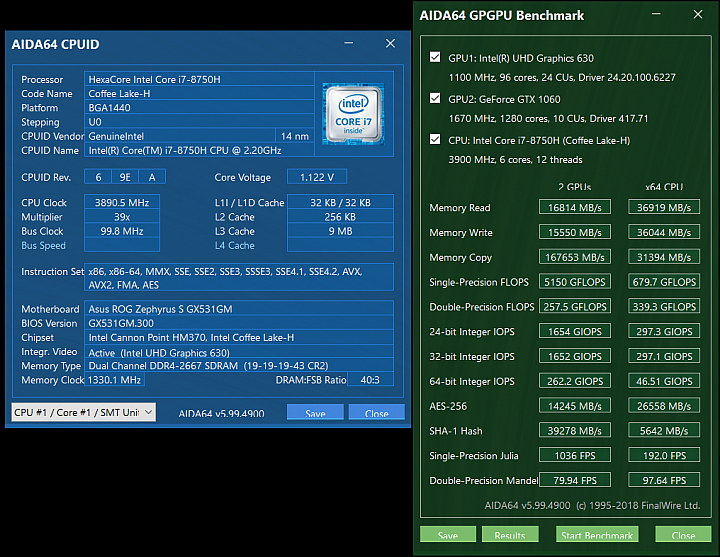Click the 297.1 GIOPS 32-bit CPU result
The height and width of the screenshot is (557, 720).
point(664,356)
